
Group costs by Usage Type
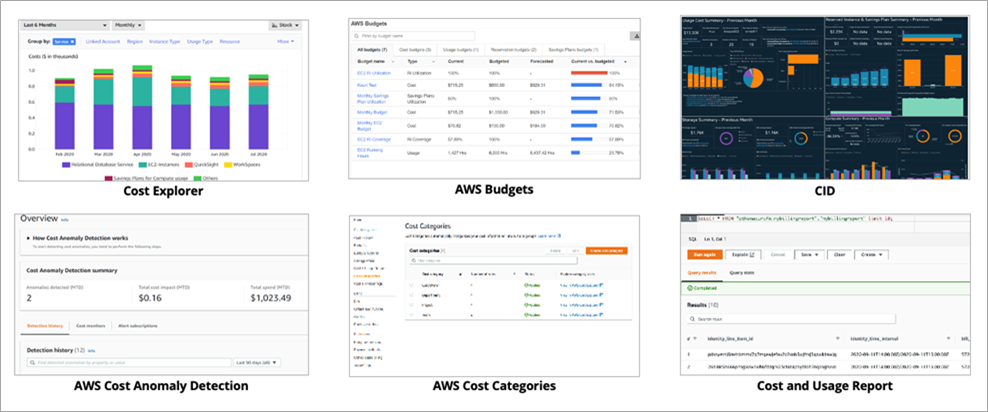[x=200, y=42]
